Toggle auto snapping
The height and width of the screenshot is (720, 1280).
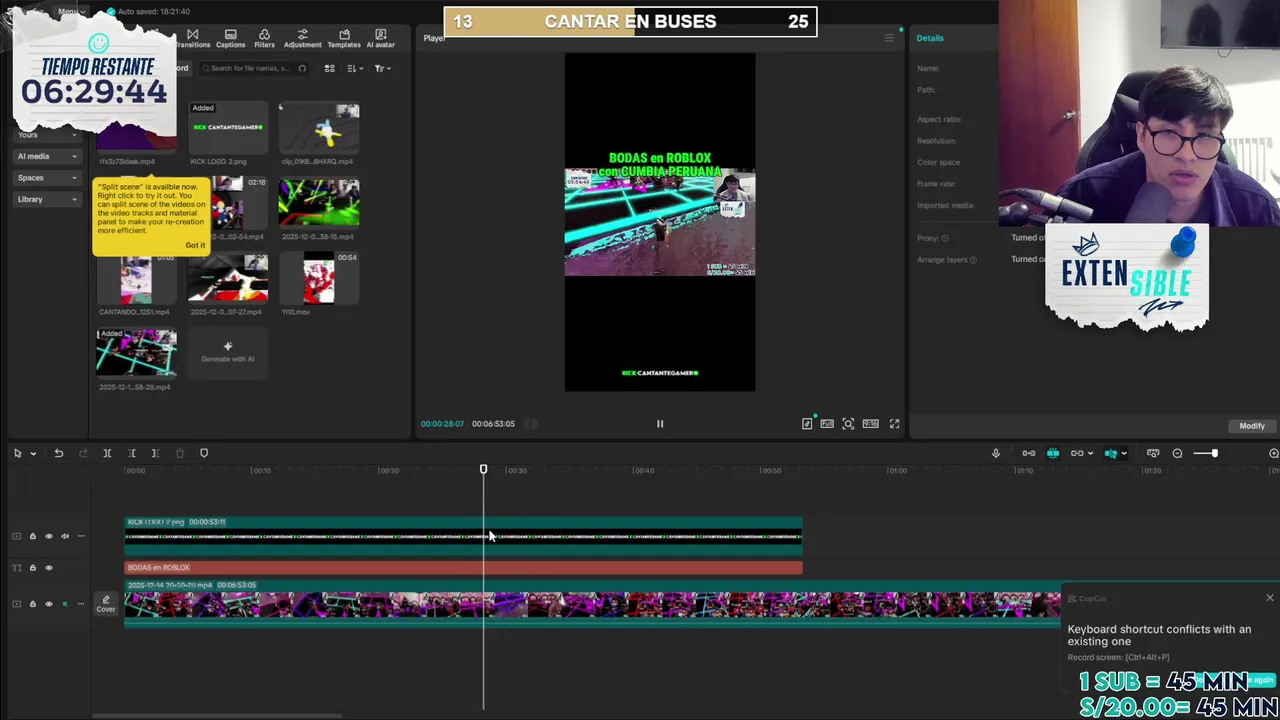click(x=1053, y=454)
